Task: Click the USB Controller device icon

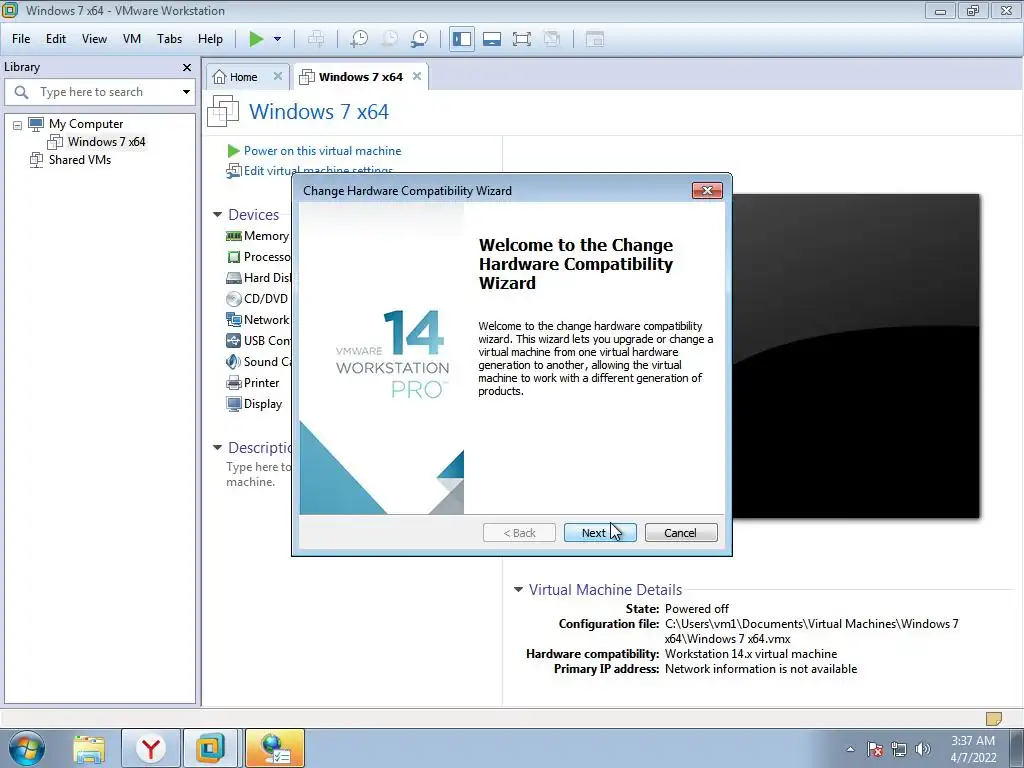Action: 233,340
